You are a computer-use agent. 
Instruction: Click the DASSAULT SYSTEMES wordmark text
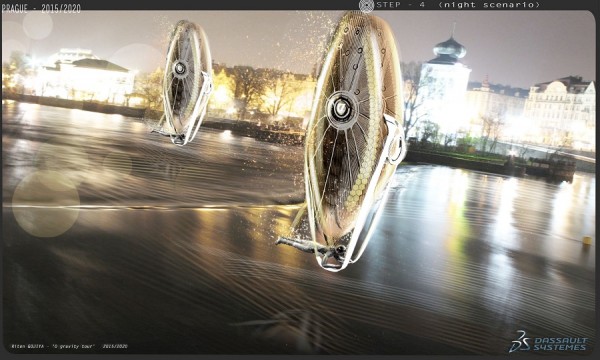pos(560,344)
